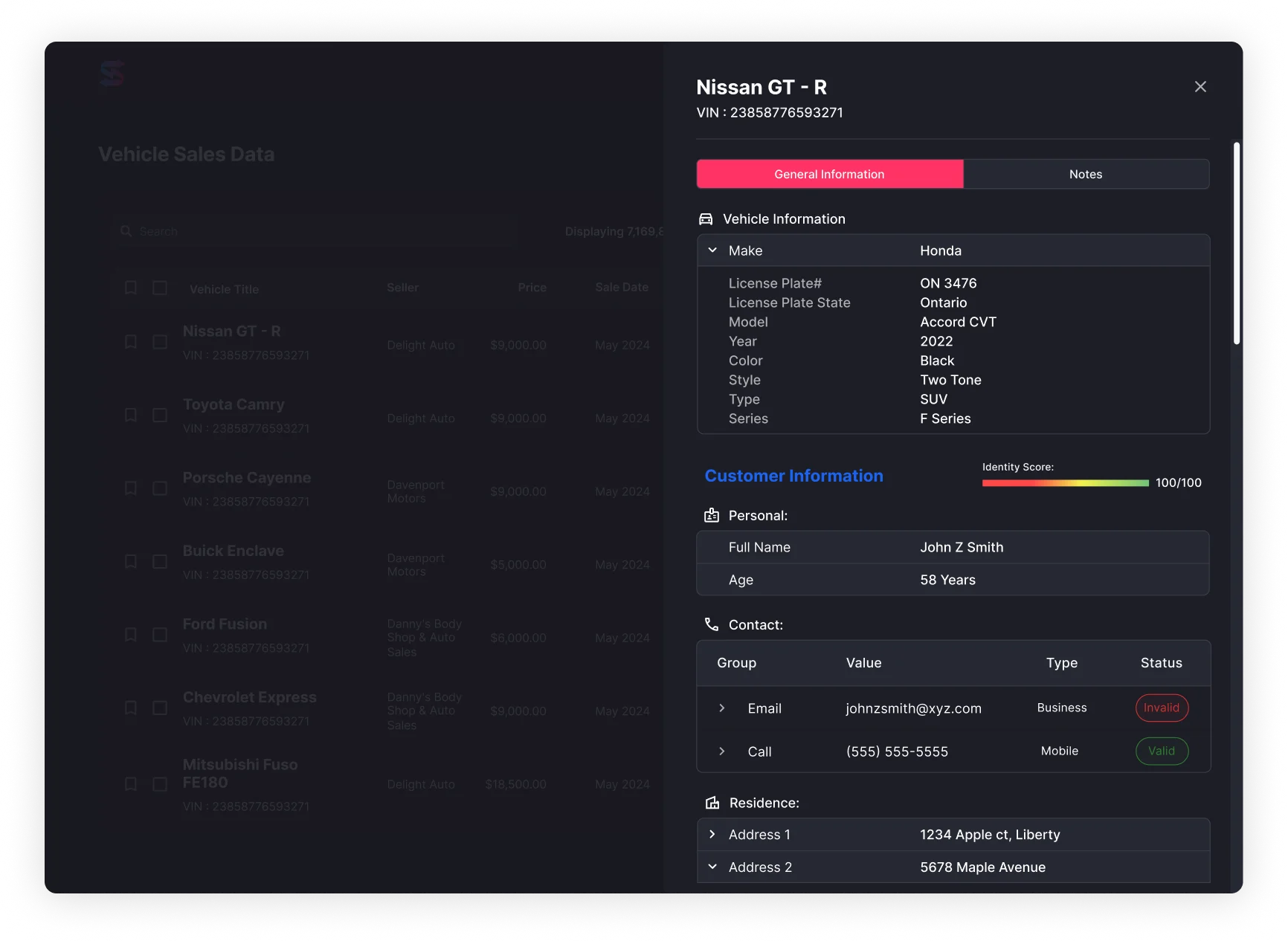Bookmark the Toyota Camry row
The width and height of the screenshot is (1288, 941).
[131, 415]
